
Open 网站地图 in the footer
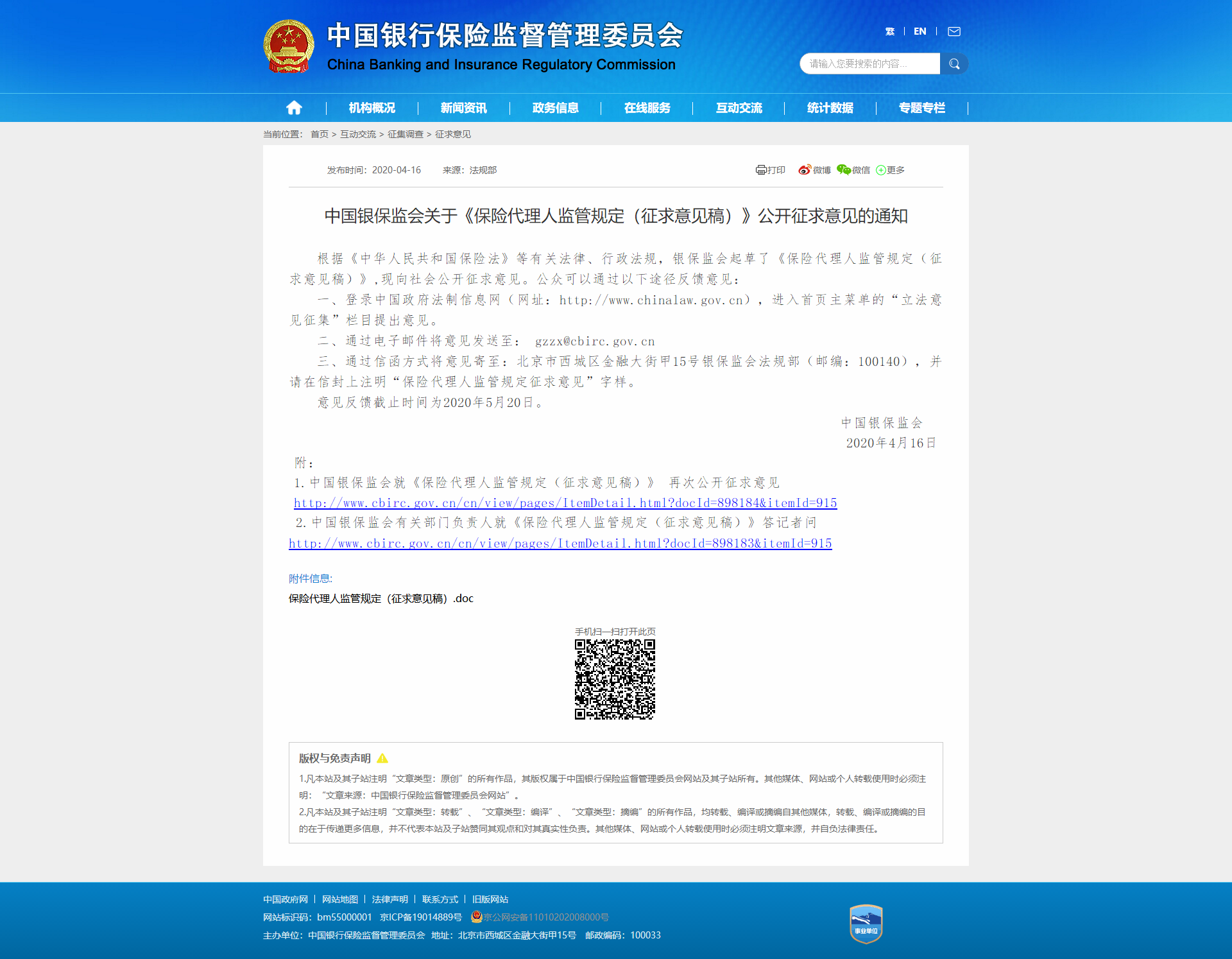coord(341,899)
